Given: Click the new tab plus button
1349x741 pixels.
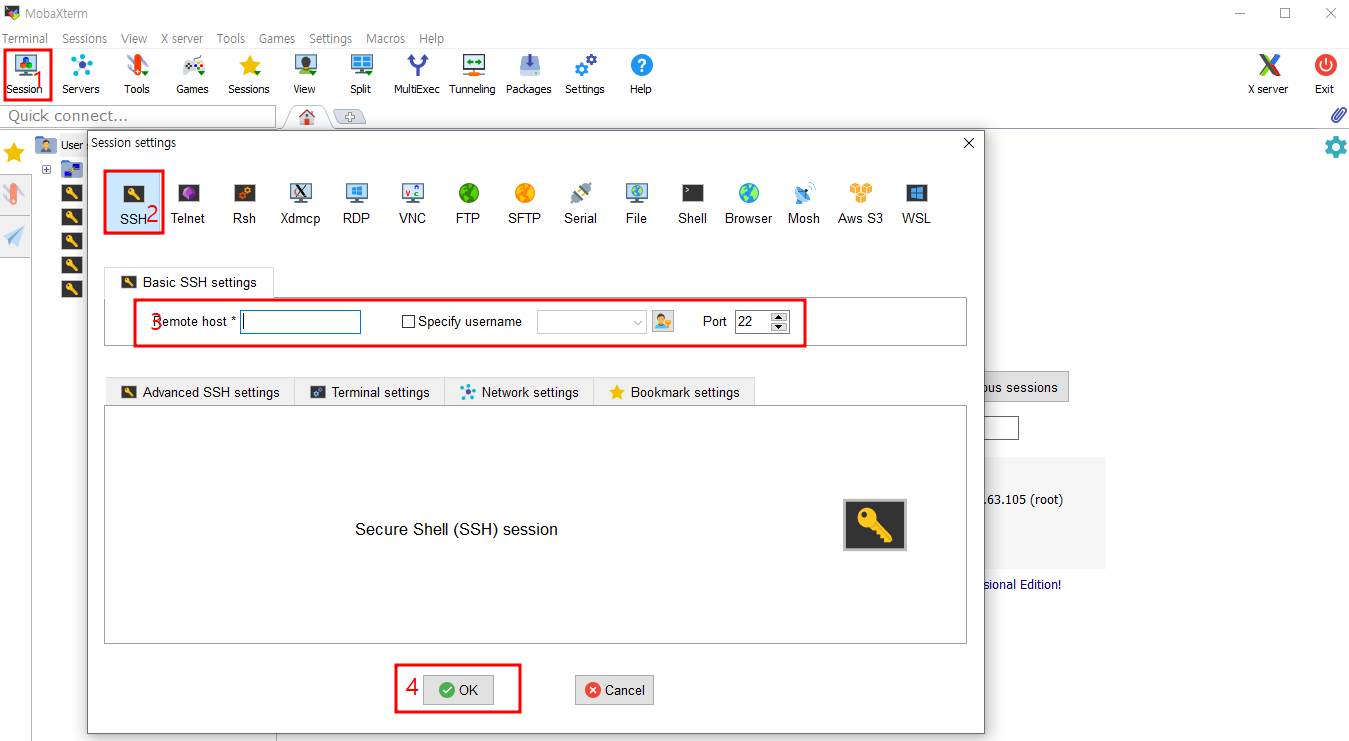Looking at the screenshot, I should [x=349, y=117].
